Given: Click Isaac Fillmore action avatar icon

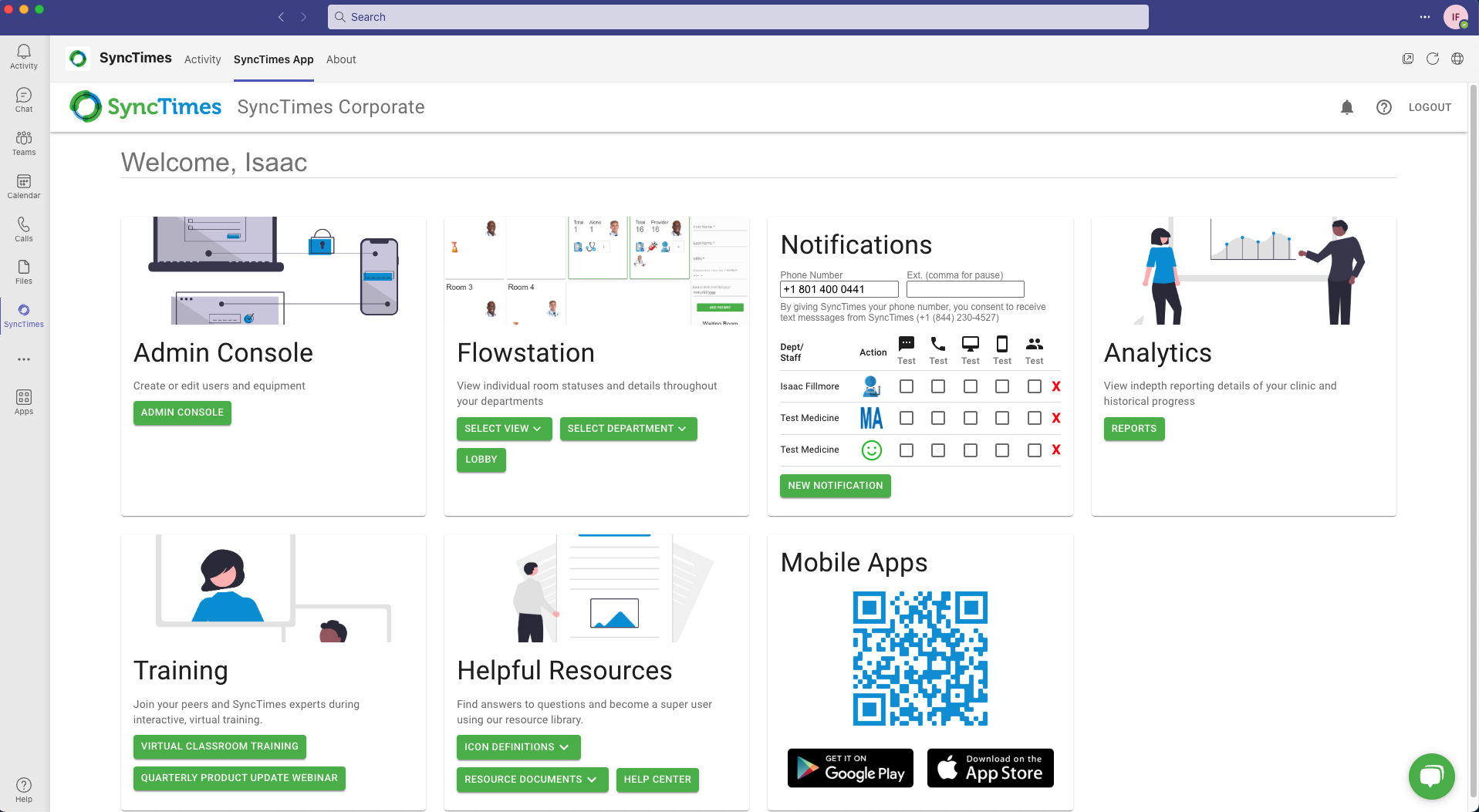Looking at the screenshot, I should coord(872,386).
